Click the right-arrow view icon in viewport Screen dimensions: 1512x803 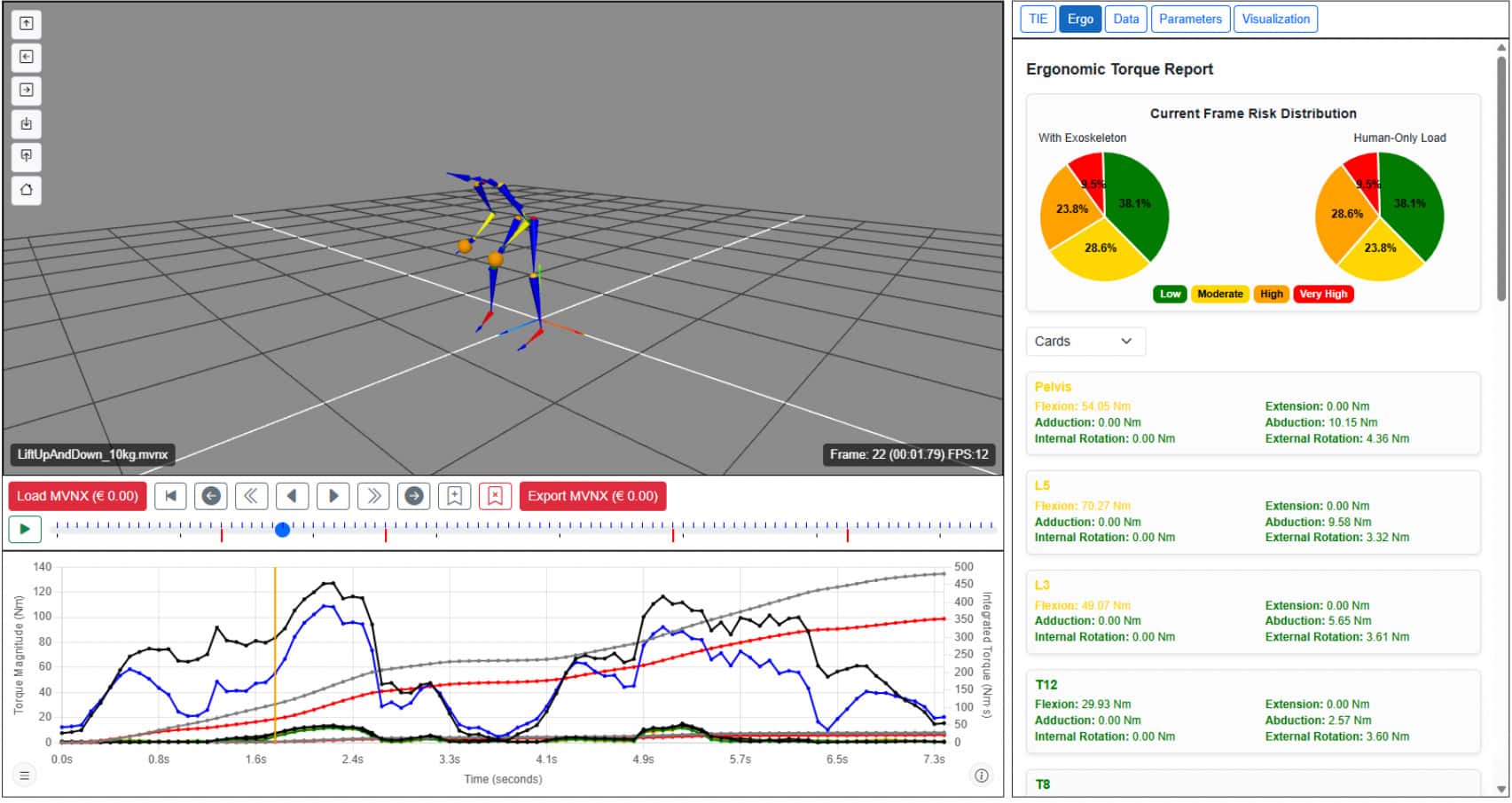[x=27, y=90]
